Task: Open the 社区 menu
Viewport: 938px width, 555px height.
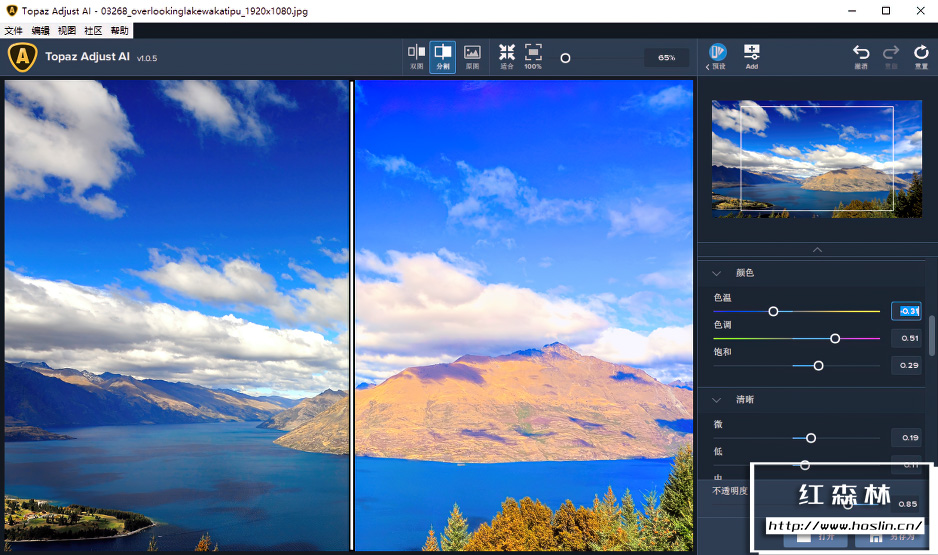Action: coord(93,31)
